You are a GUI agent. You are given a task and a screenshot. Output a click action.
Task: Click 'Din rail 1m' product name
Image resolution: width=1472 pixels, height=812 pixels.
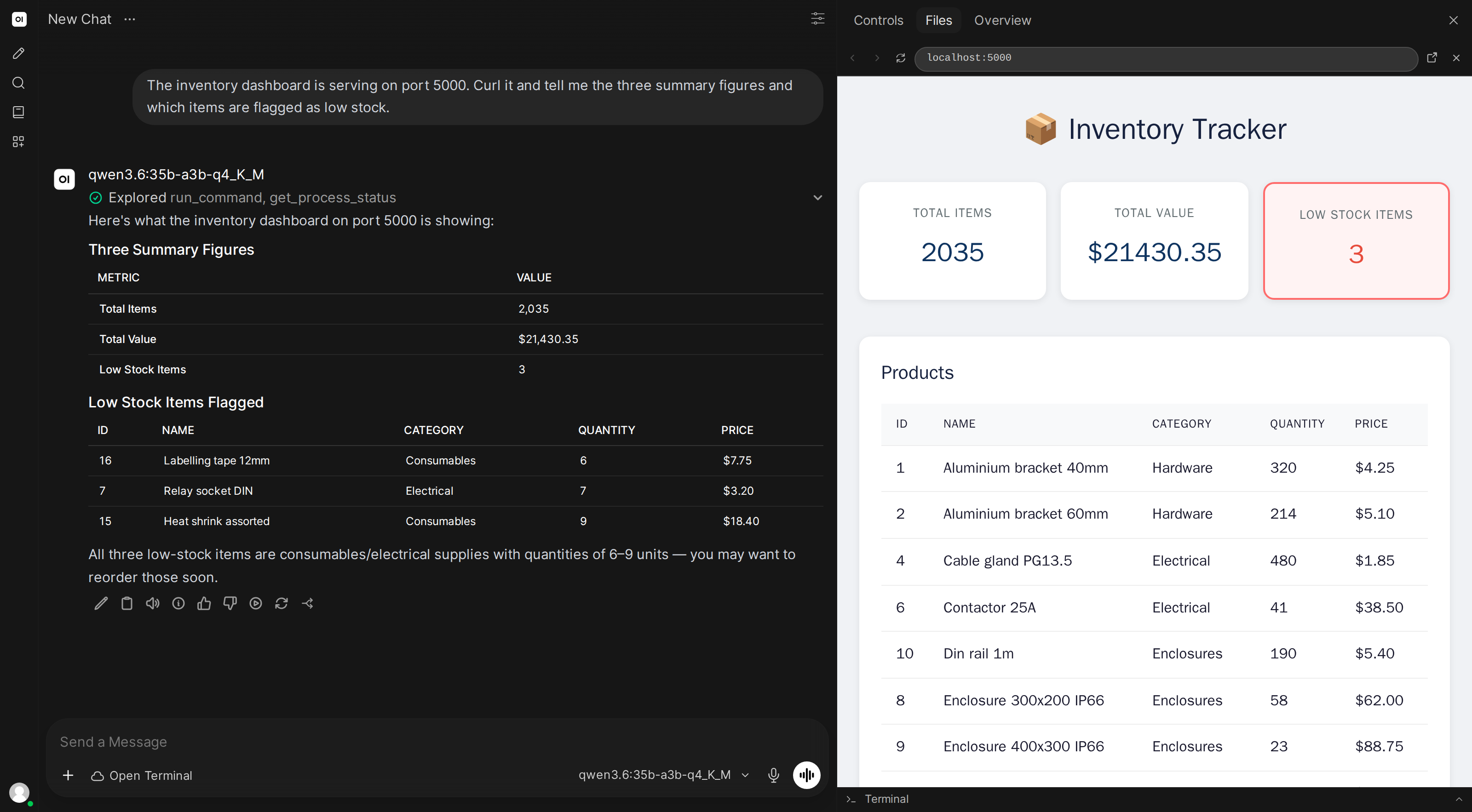(978, 653)
